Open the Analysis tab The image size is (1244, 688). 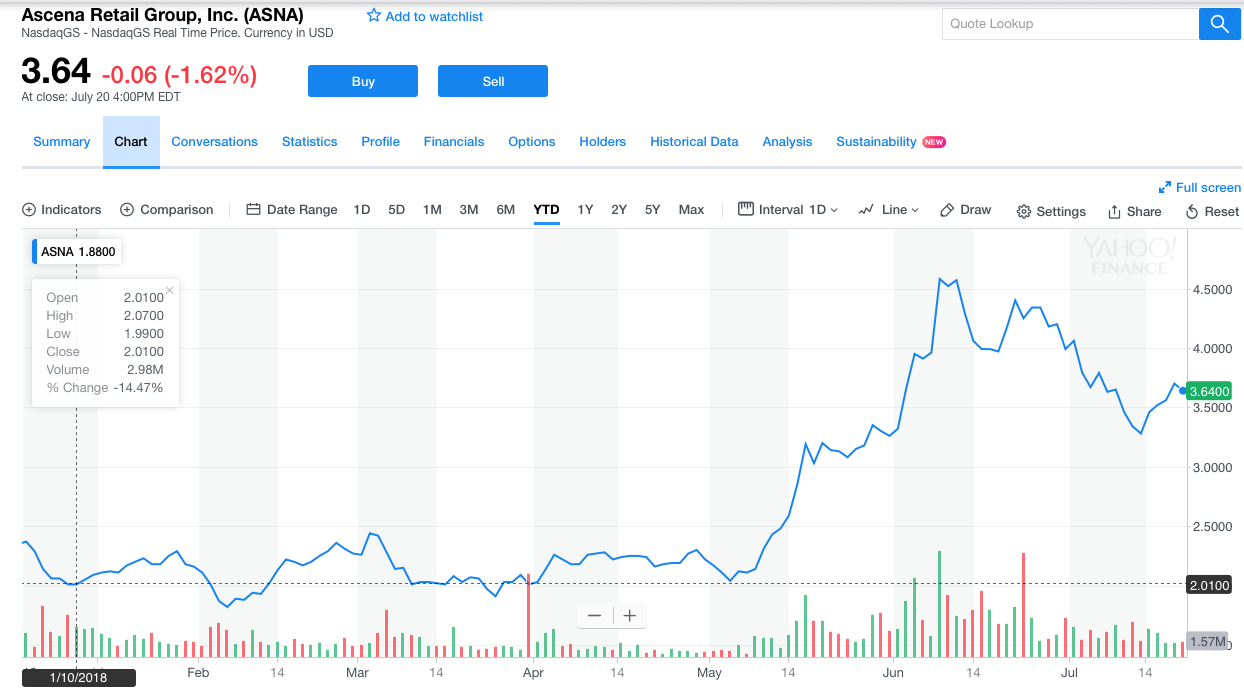pos(788,142)
